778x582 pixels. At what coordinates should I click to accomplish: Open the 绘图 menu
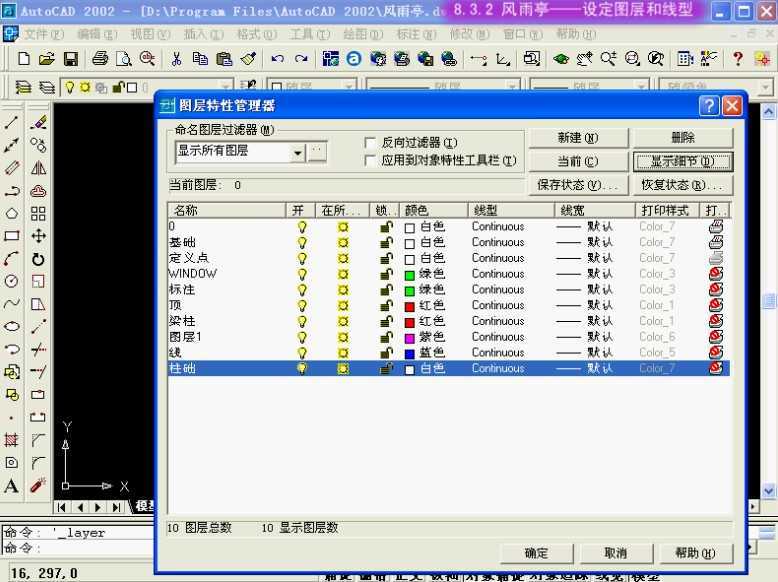pos(362,34)
